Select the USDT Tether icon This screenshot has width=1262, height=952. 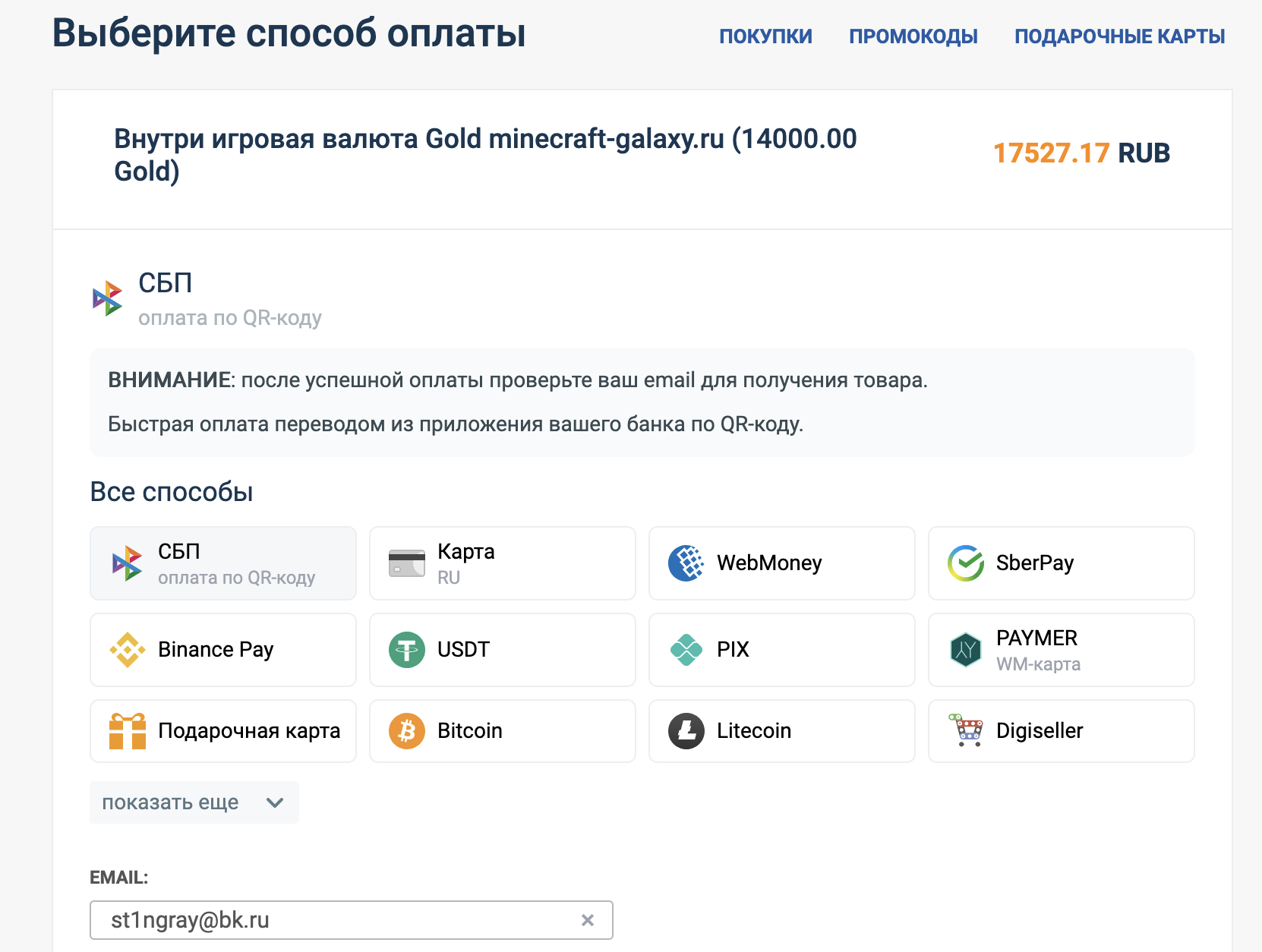pyautogui.click(x=407, y=650)
